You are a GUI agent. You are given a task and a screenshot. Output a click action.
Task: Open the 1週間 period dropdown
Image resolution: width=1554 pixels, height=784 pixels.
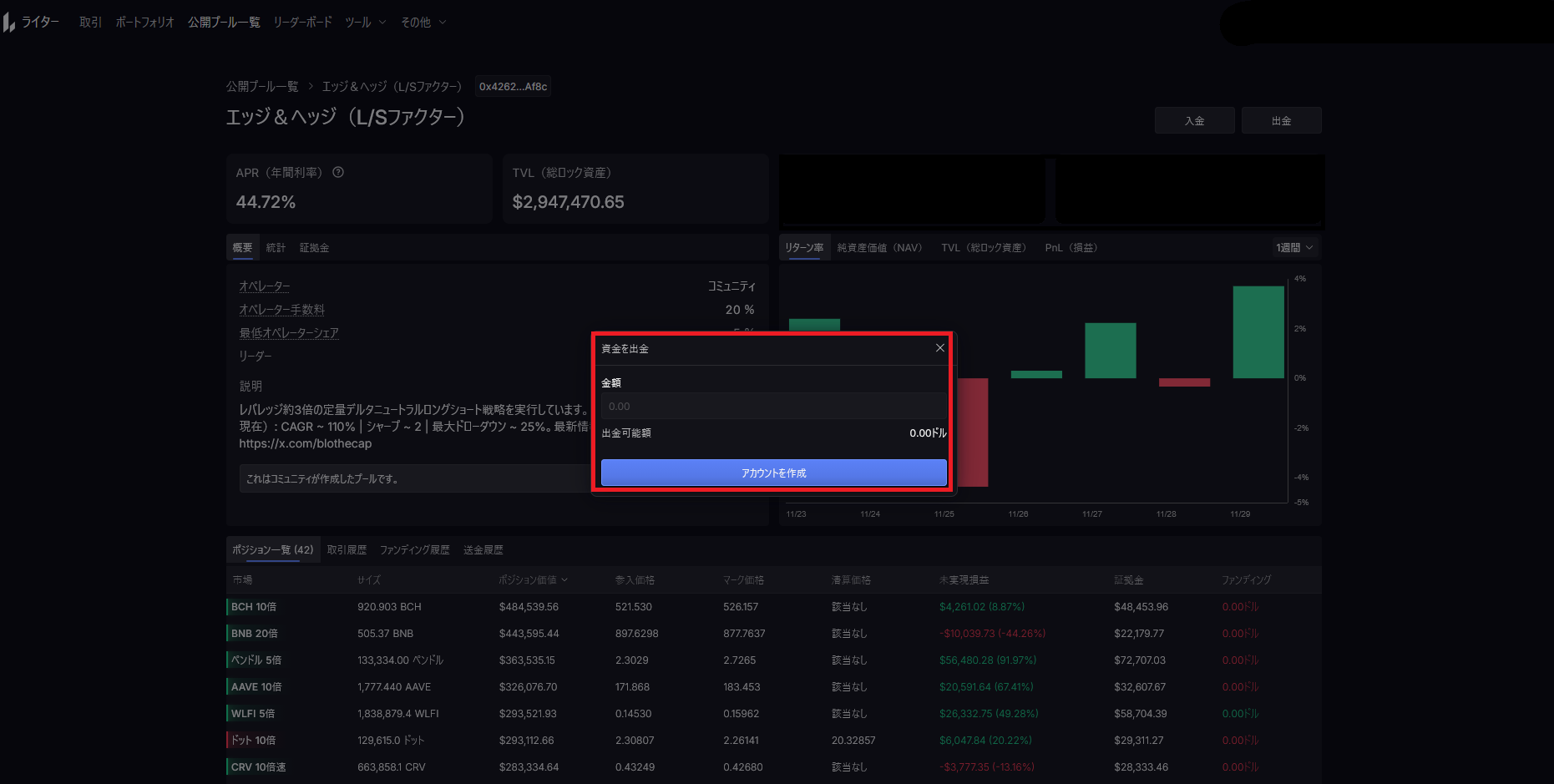[x=1294, y=248]
